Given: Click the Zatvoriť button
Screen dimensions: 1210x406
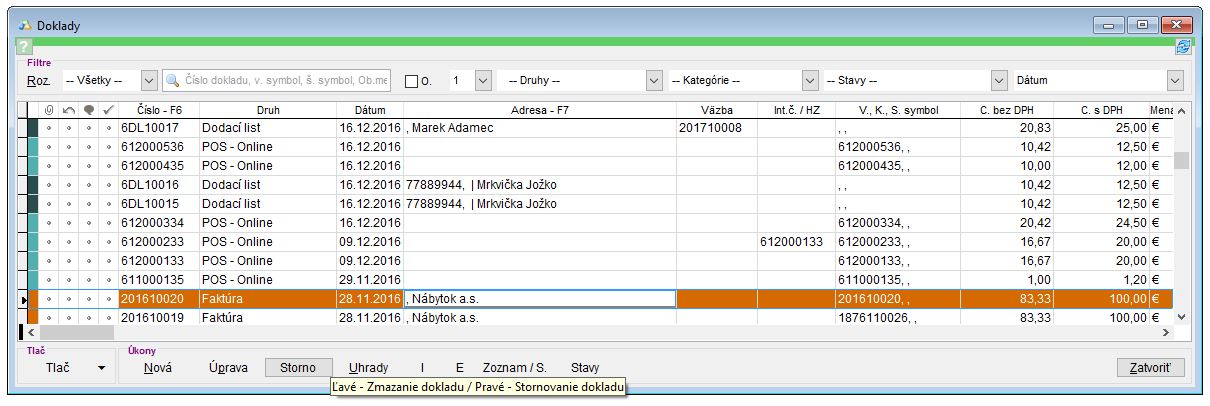Looking at the screenshot, I should click(1150, 368).
